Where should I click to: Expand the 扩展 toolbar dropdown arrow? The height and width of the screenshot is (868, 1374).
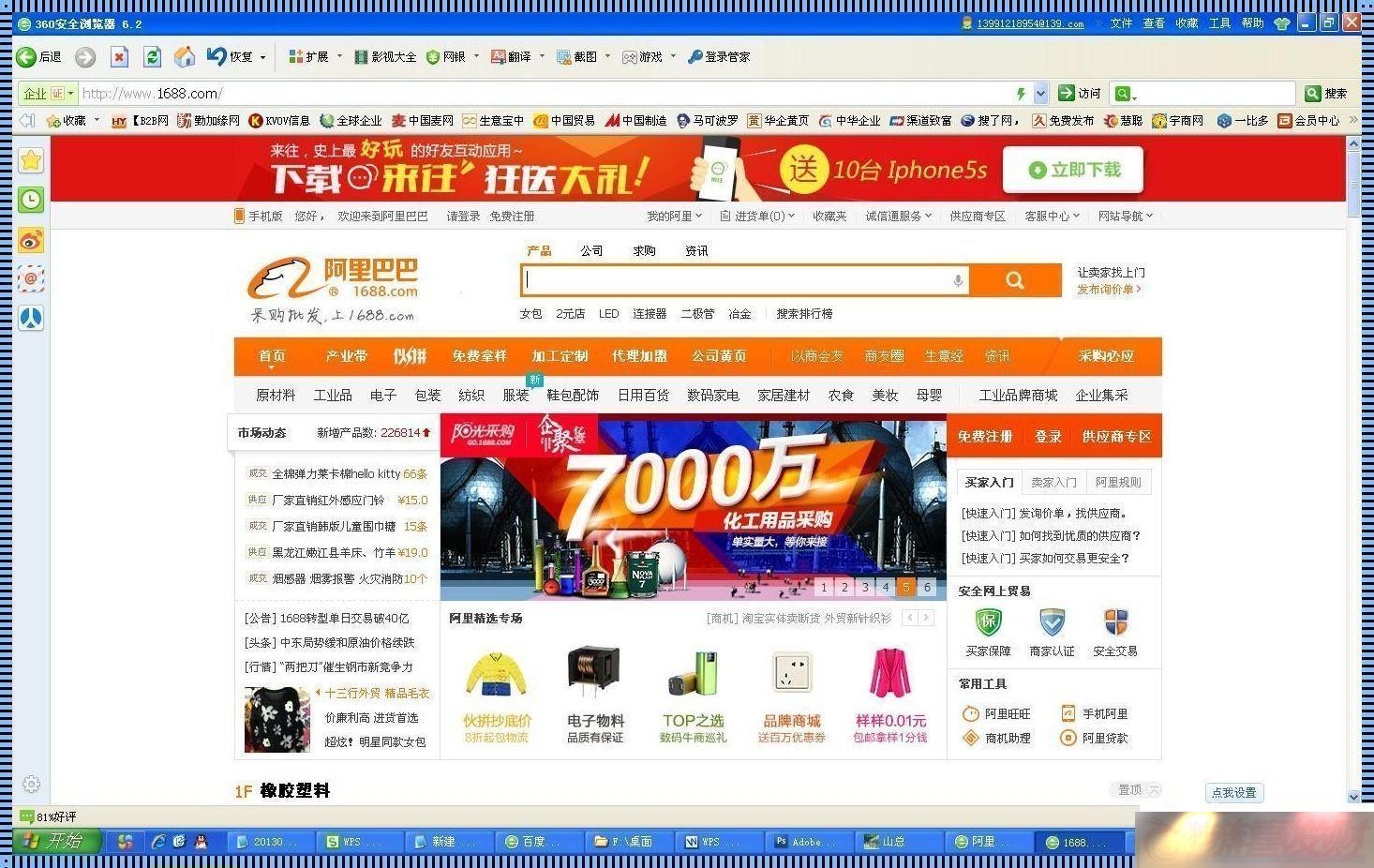[x=339, y=57]
